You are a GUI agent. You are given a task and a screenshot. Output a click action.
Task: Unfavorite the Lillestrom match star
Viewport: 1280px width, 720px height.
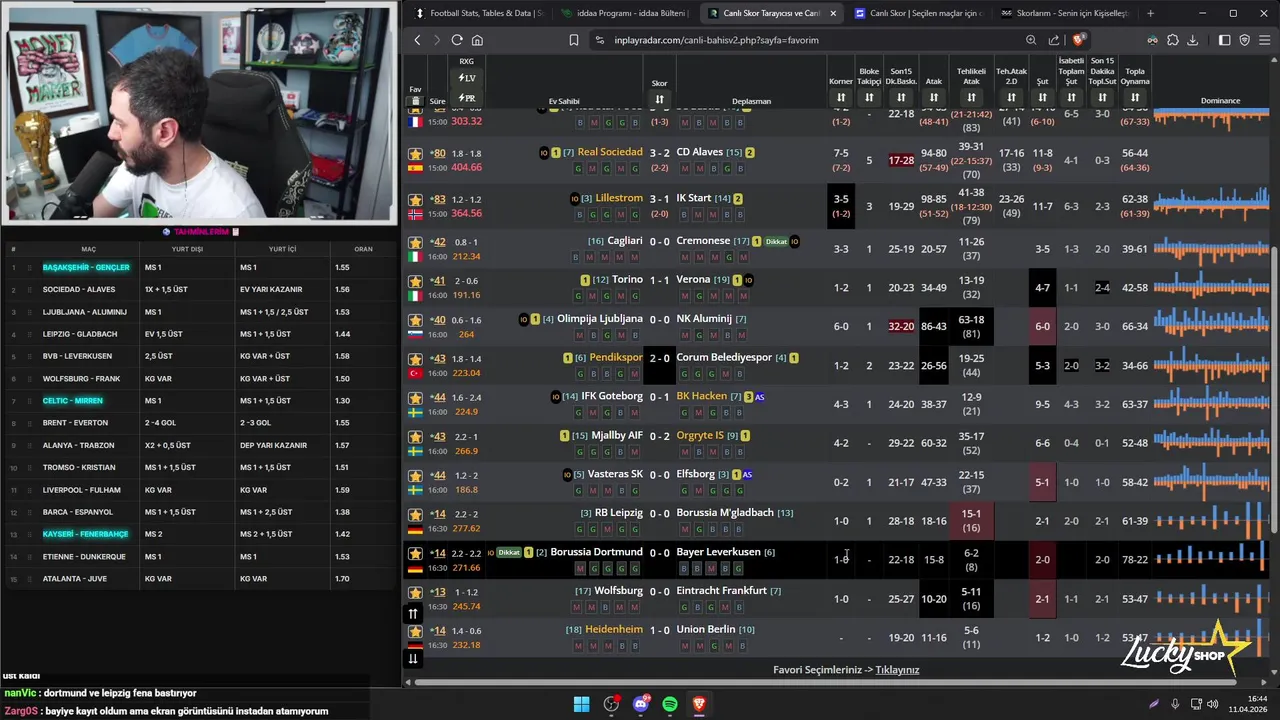click(415, 200)
